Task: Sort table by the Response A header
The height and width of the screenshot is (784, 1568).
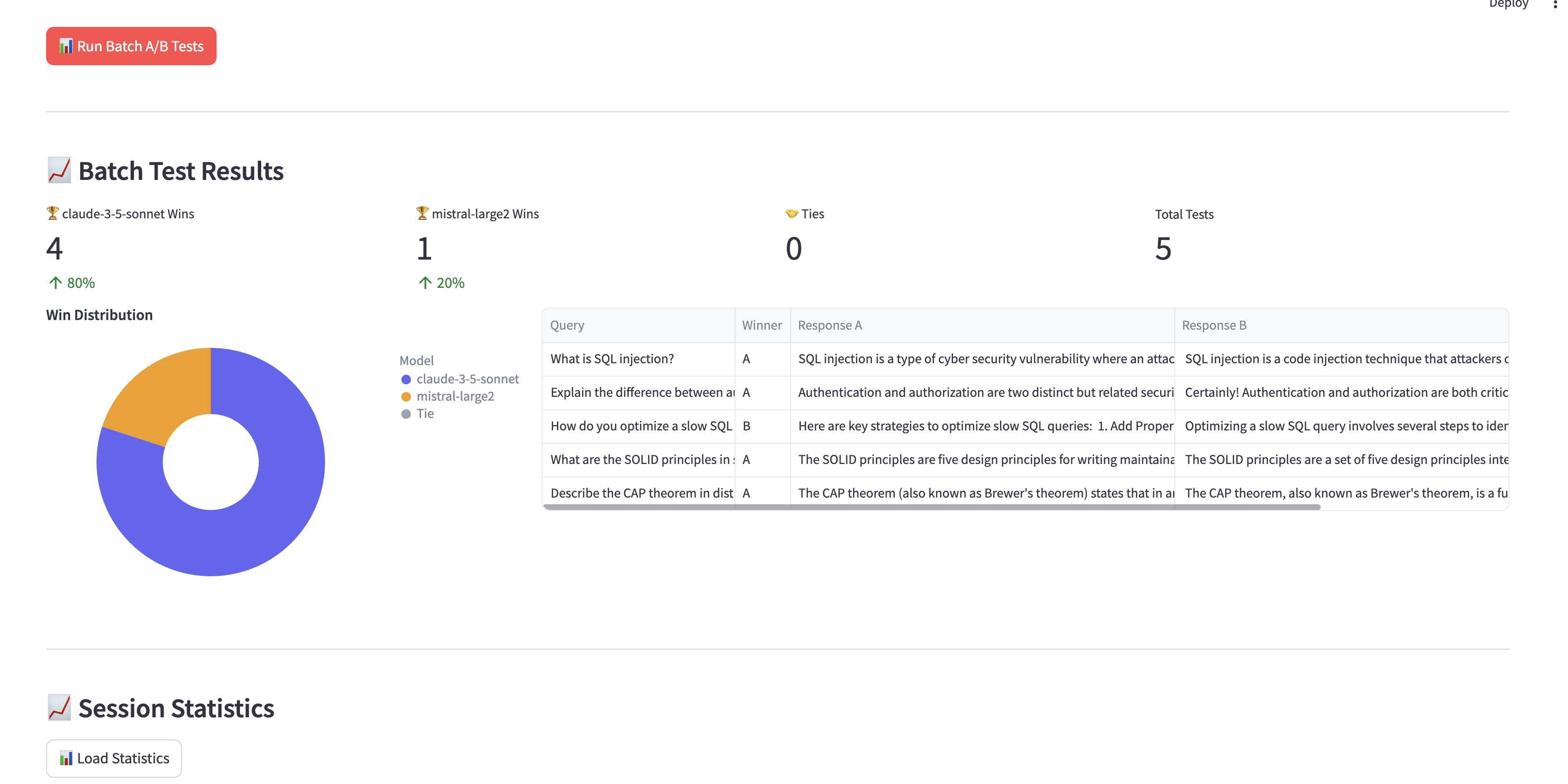Action: coord(829,325)
